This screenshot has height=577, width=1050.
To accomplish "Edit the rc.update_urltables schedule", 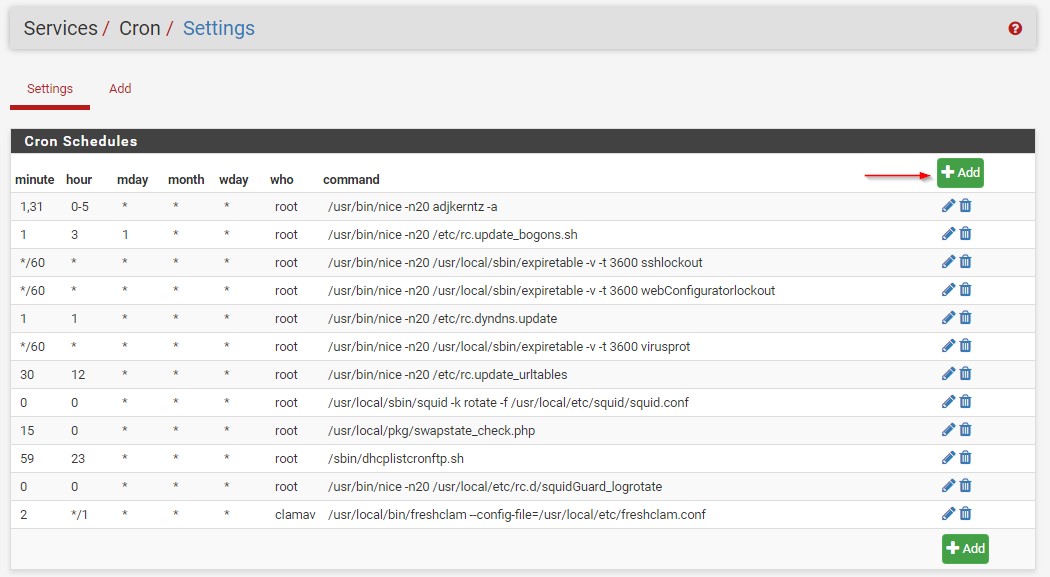I will (x=948, y=374).
